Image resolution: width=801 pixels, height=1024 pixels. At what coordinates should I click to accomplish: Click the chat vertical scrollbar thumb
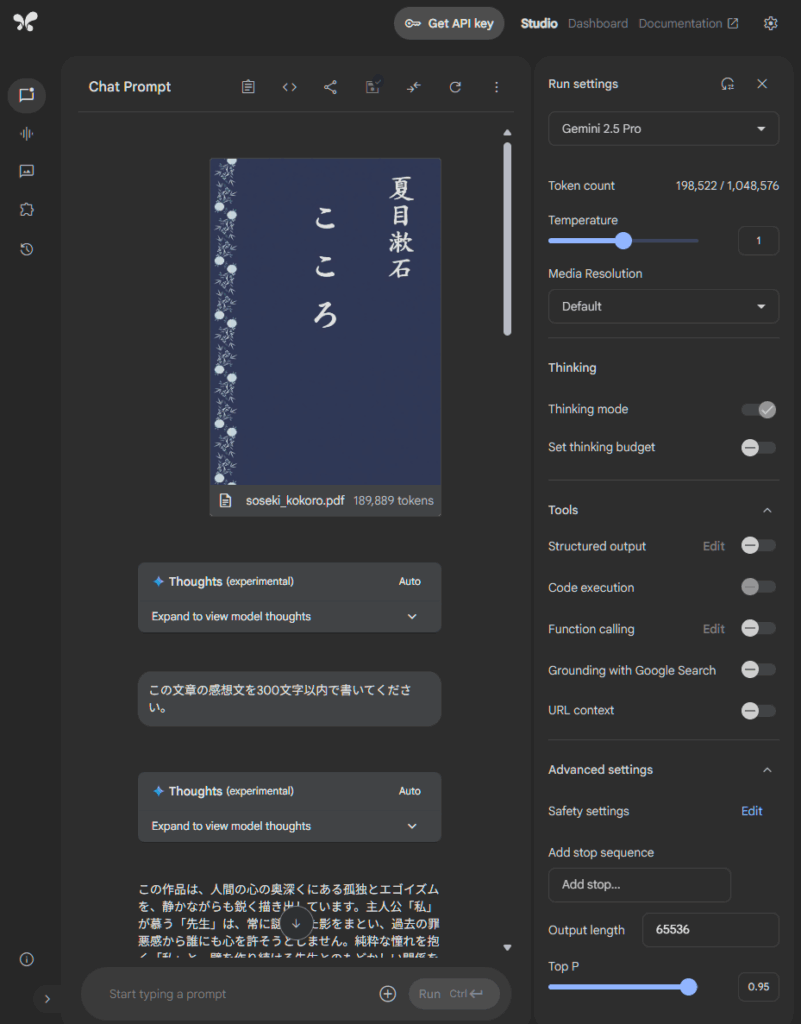coord(507,239)
